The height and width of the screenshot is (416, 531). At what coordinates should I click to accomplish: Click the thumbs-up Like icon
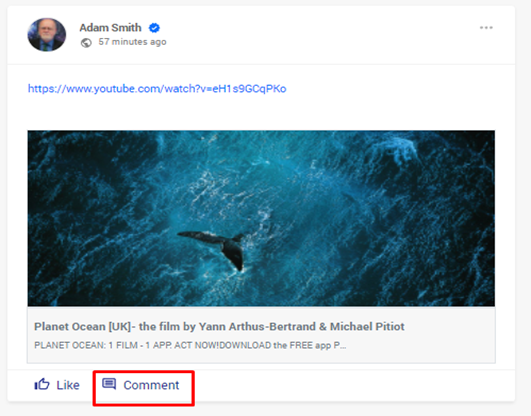(x=42, y=384)
